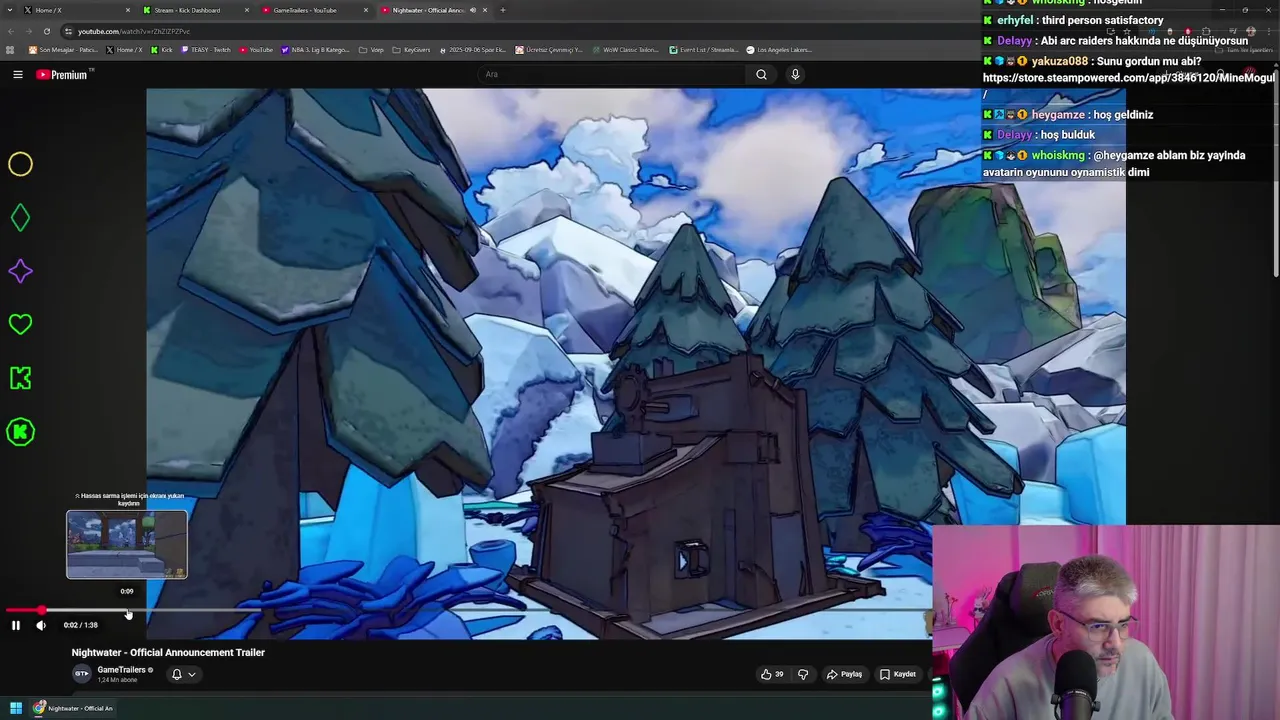Open a new browser tab
Viewport: 1280px width, 720px height.
[x=502, y=10]
